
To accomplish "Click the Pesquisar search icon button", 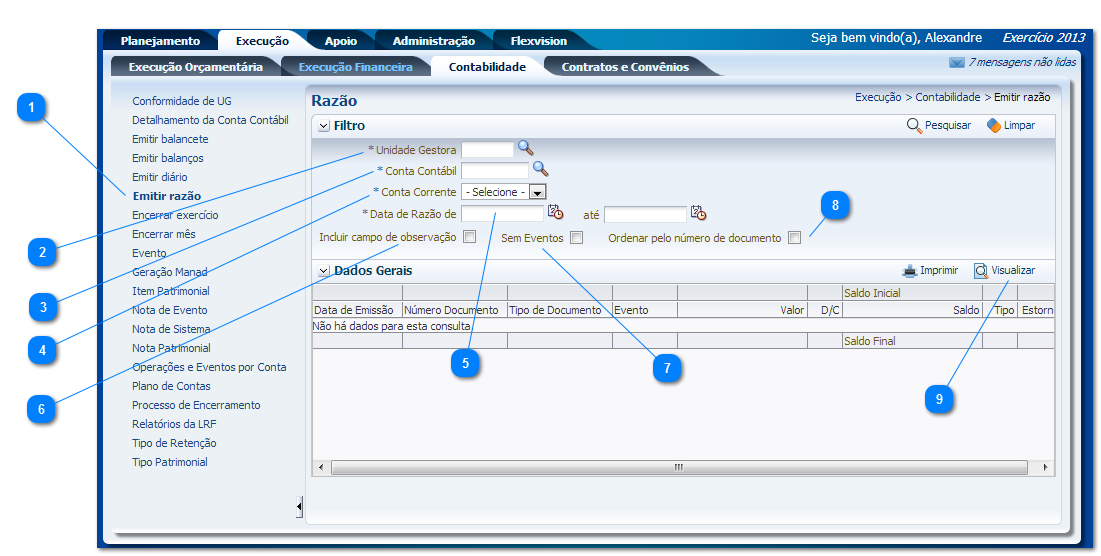I will pyautogui.click(x=914, y=126).
